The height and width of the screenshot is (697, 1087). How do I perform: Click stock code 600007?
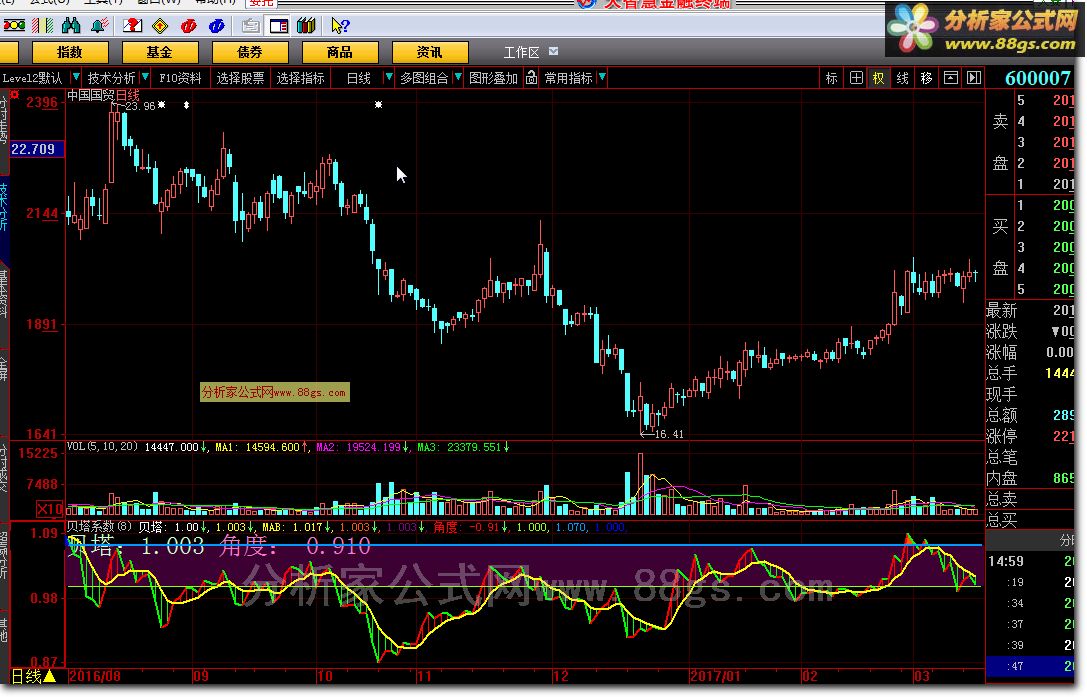pyautogui.click(x=1038, y=78)
